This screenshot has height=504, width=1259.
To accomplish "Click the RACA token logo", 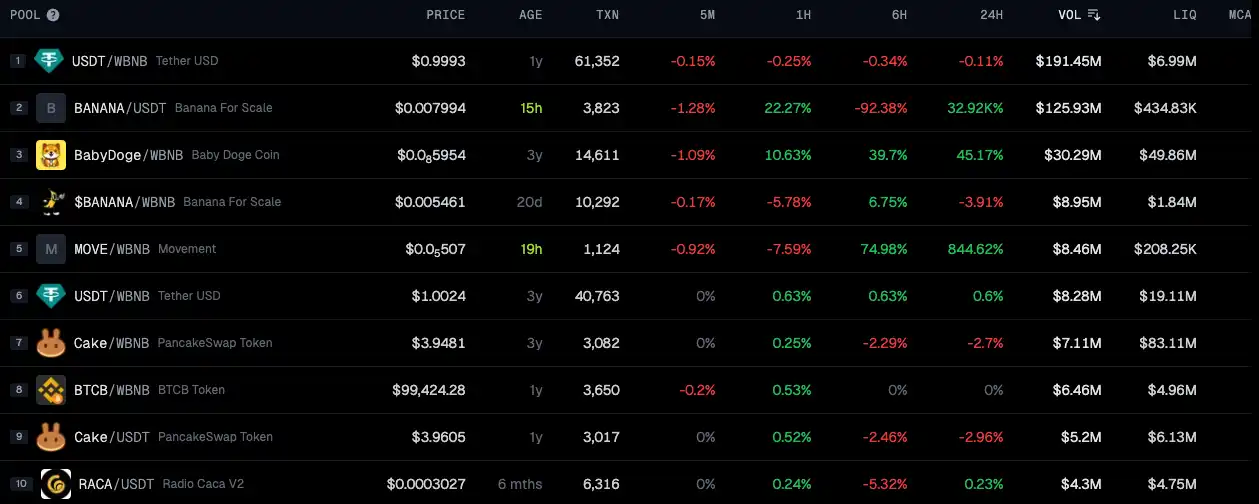I will pos(56,484).
